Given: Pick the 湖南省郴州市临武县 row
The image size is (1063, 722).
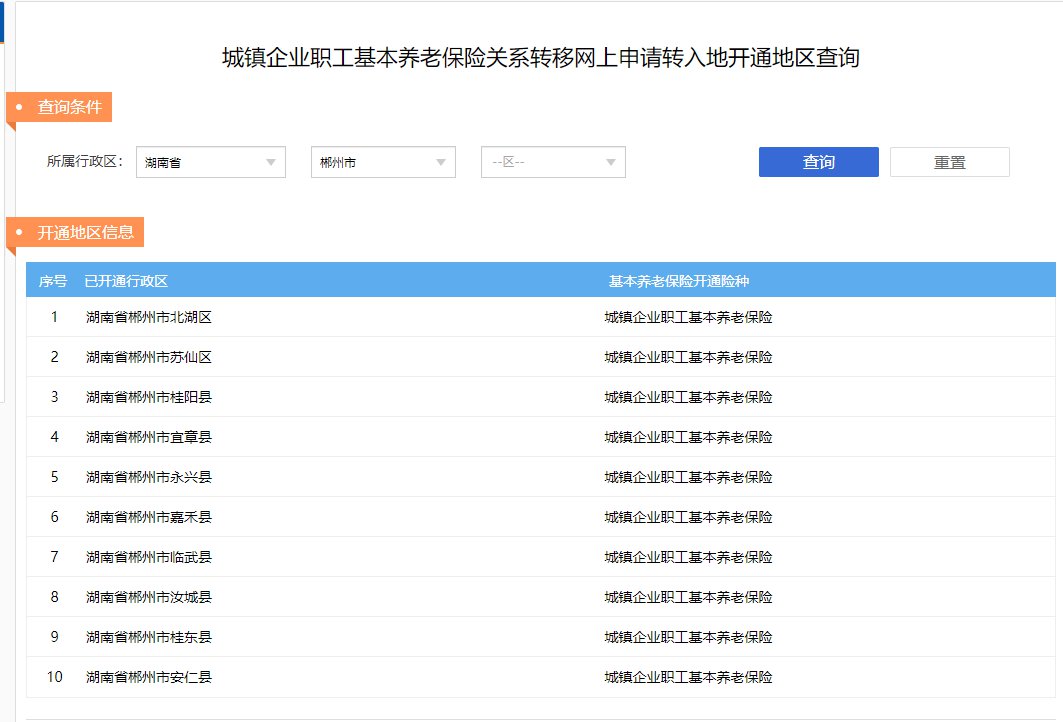Looking at the screenshot, I should click(x=149, y=557).
